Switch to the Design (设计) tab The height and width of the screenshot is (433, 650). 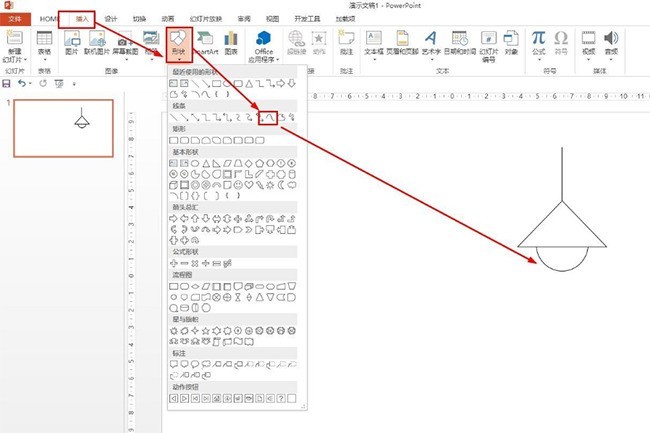[x=111, y=19]
